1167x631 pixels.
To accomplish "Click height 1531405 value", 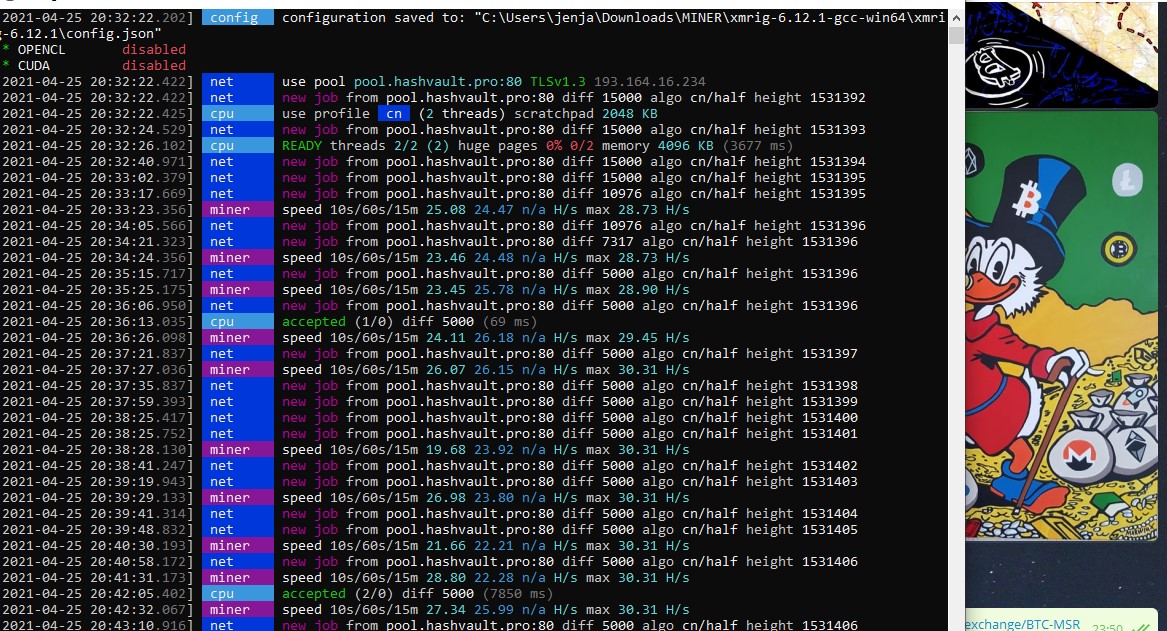I will (x=829, y=529).
